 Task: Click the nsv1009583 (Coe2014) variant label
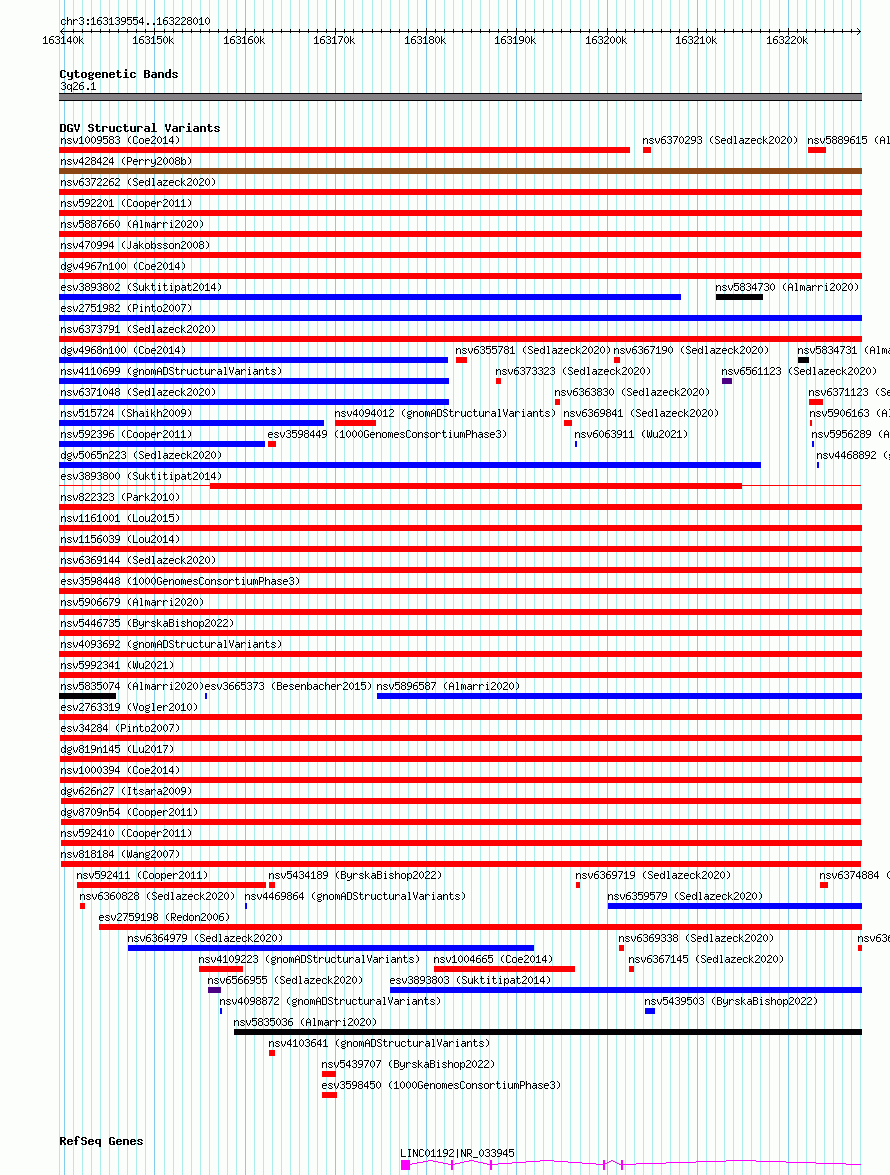click(120, 140)
